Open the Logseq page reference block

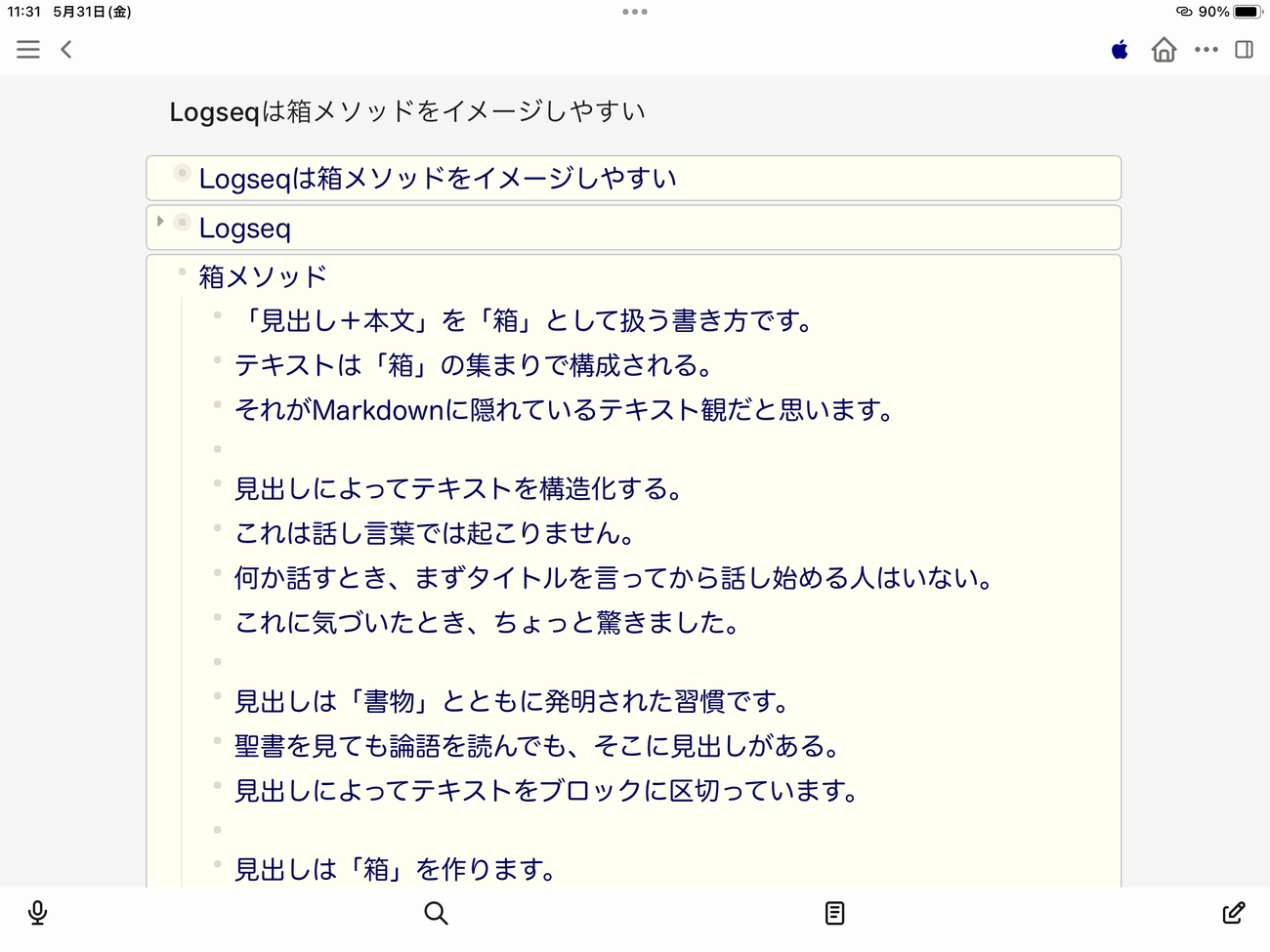[245, 228]
